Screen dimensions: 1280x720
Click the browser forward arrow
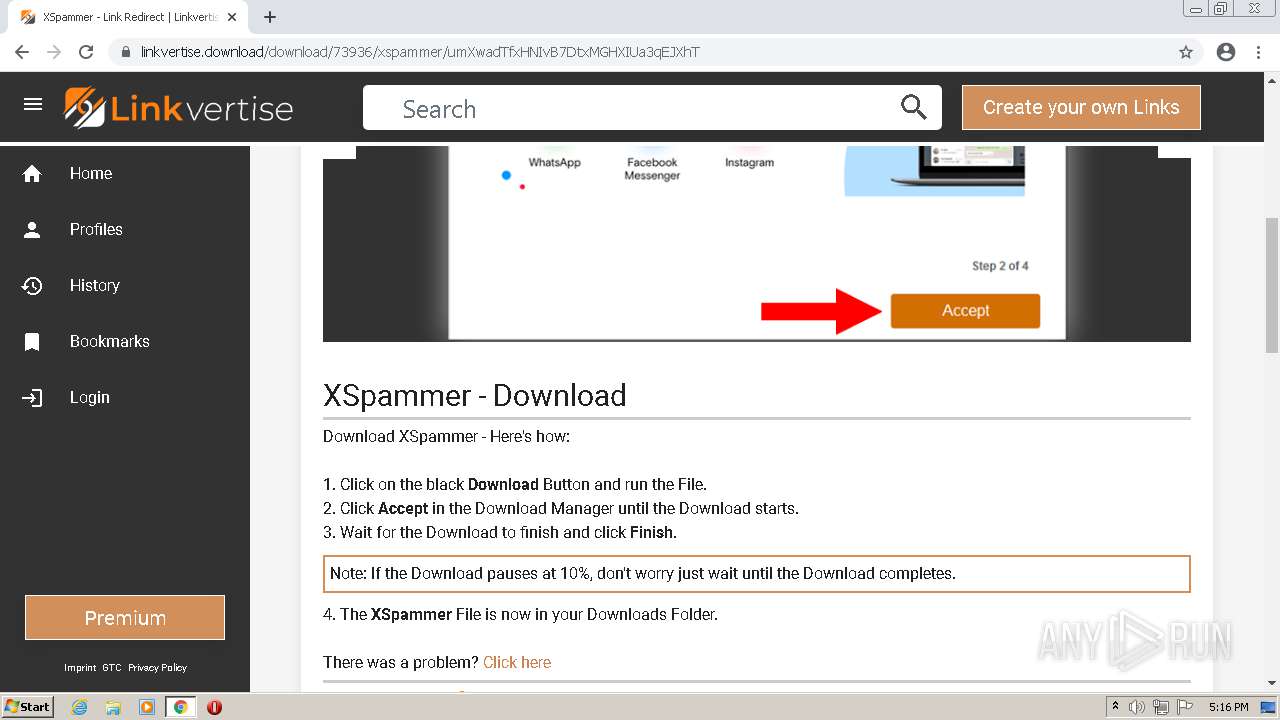54,52
